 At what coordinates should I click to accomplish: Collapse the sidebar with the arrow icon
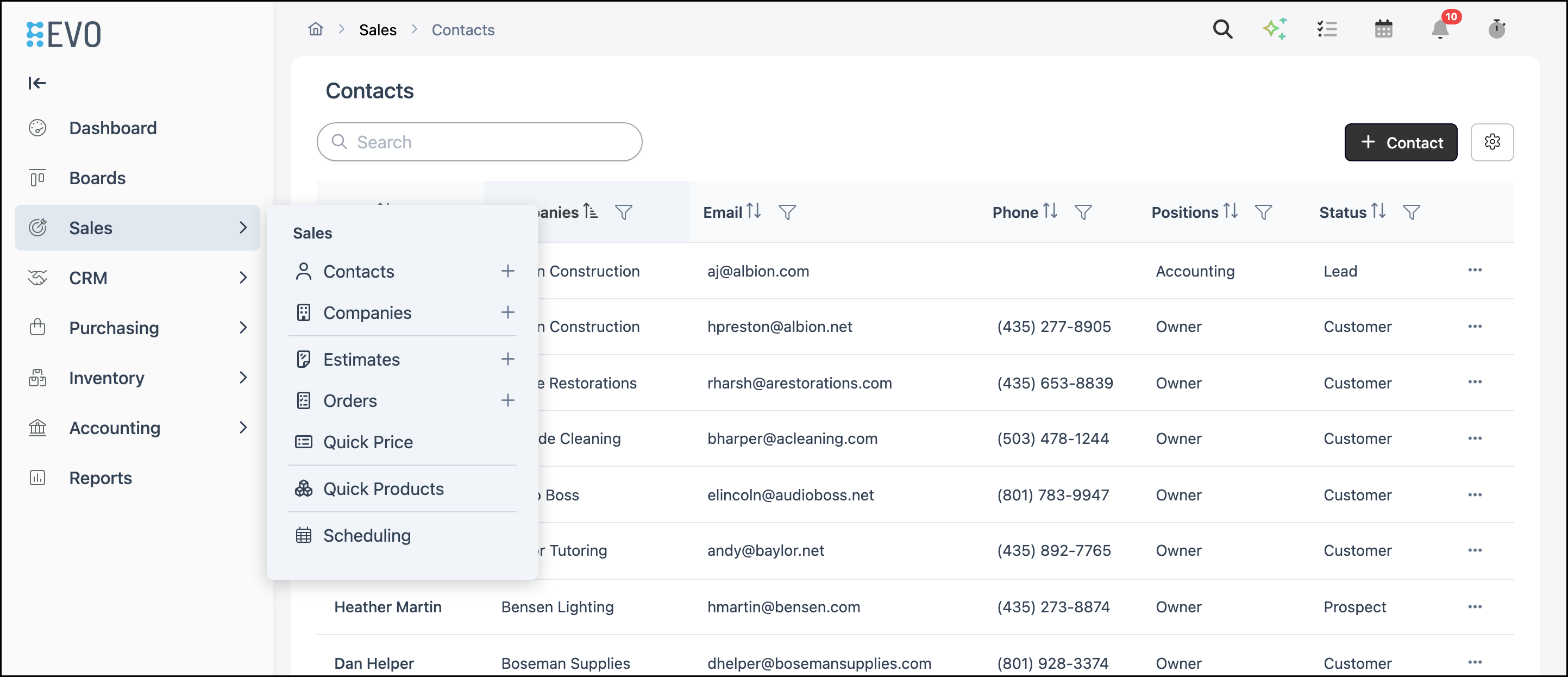pyautogui.click(x=37, y=83)
